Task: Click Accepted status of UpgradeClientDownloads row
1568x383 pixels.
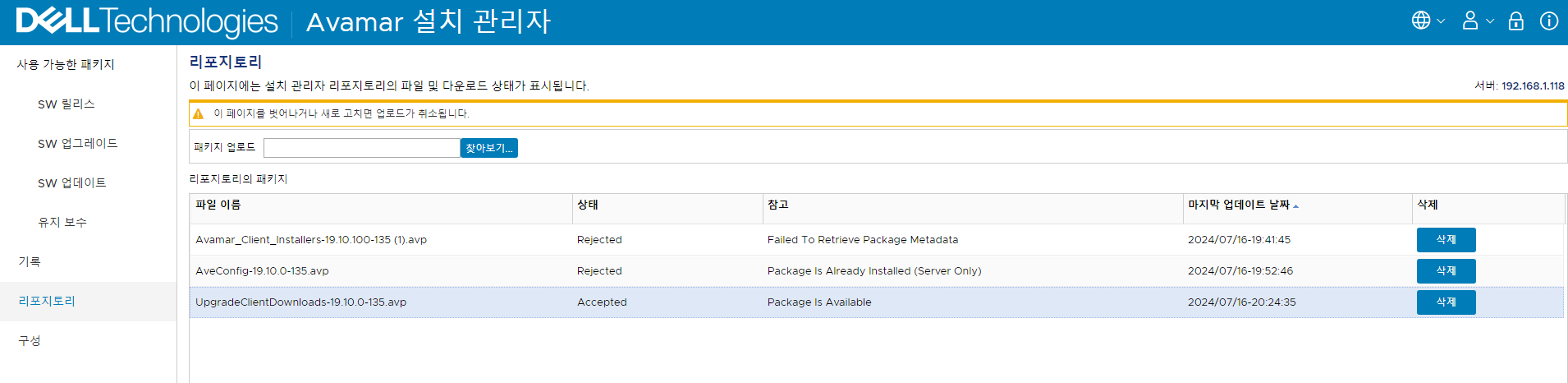Action: point(602,302)
